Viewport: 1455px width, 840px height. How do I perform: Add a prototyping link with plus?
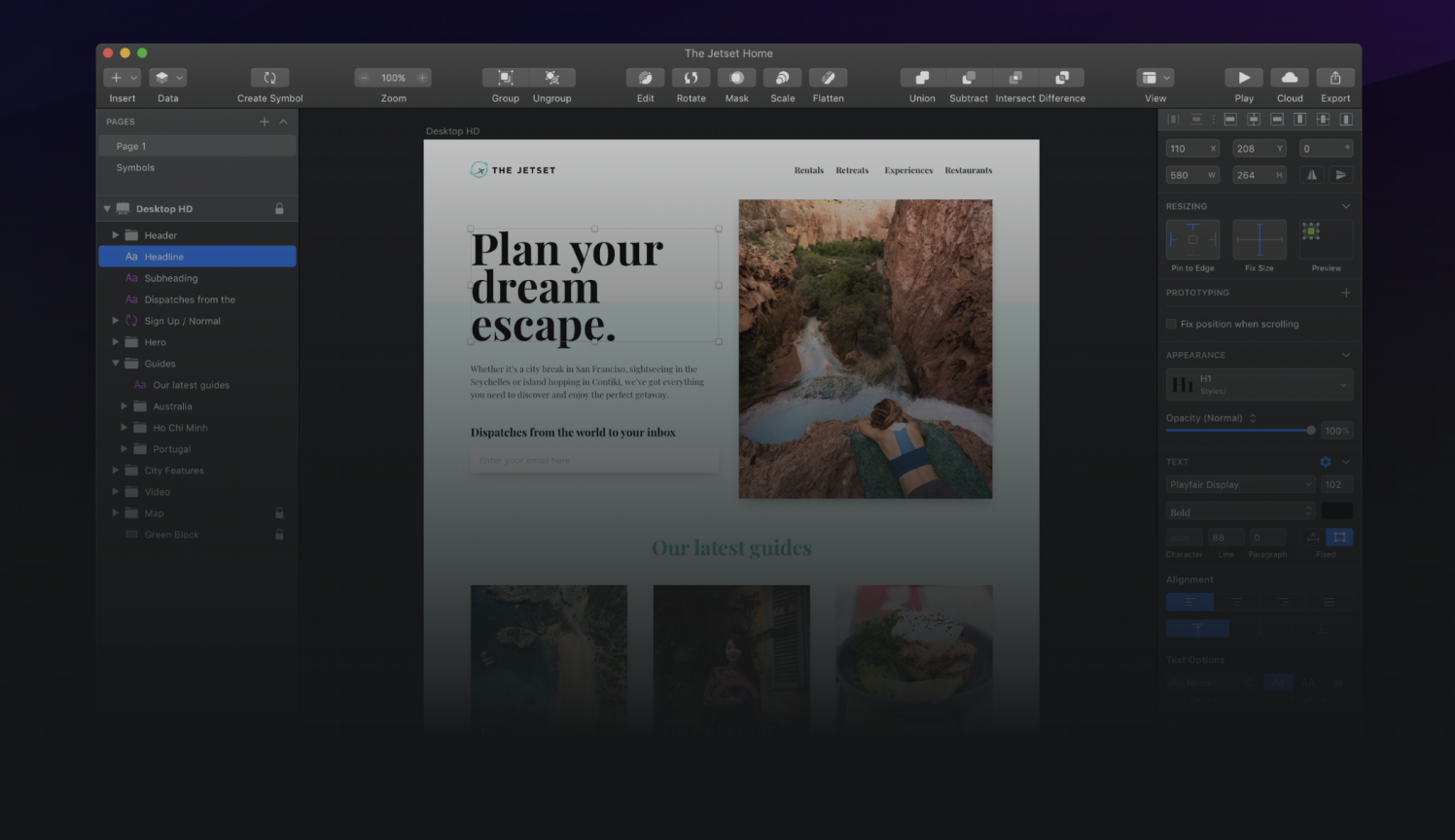1346,293
